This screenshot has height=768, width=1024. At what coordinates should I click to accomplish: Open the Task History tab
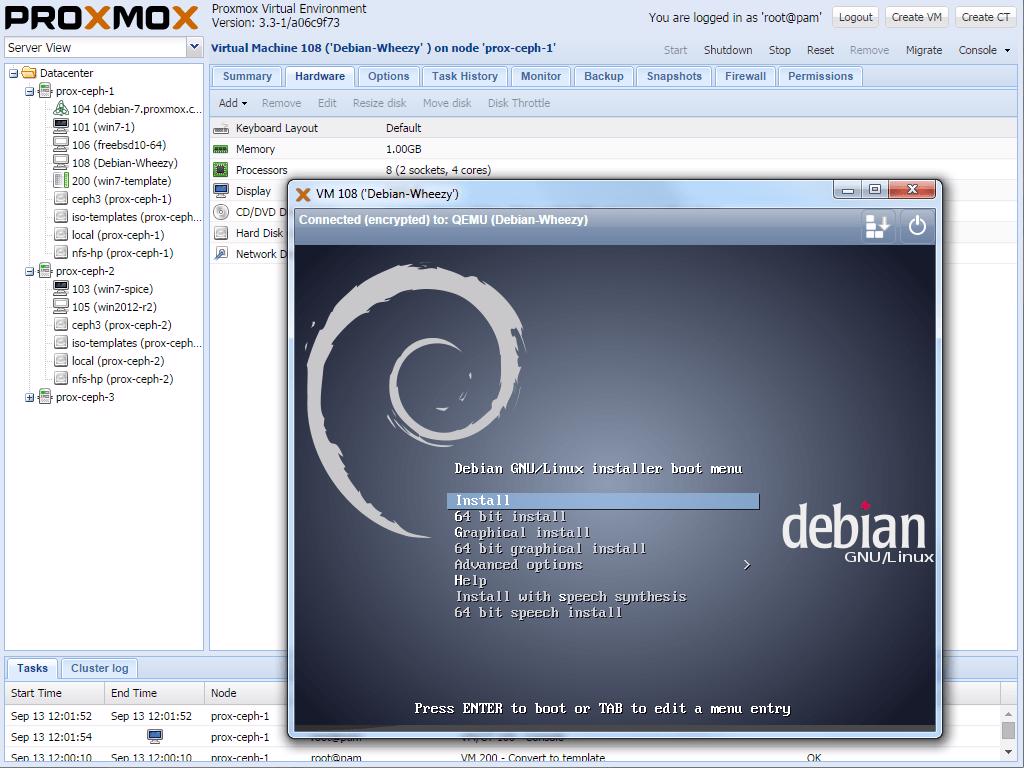point(465,76)
